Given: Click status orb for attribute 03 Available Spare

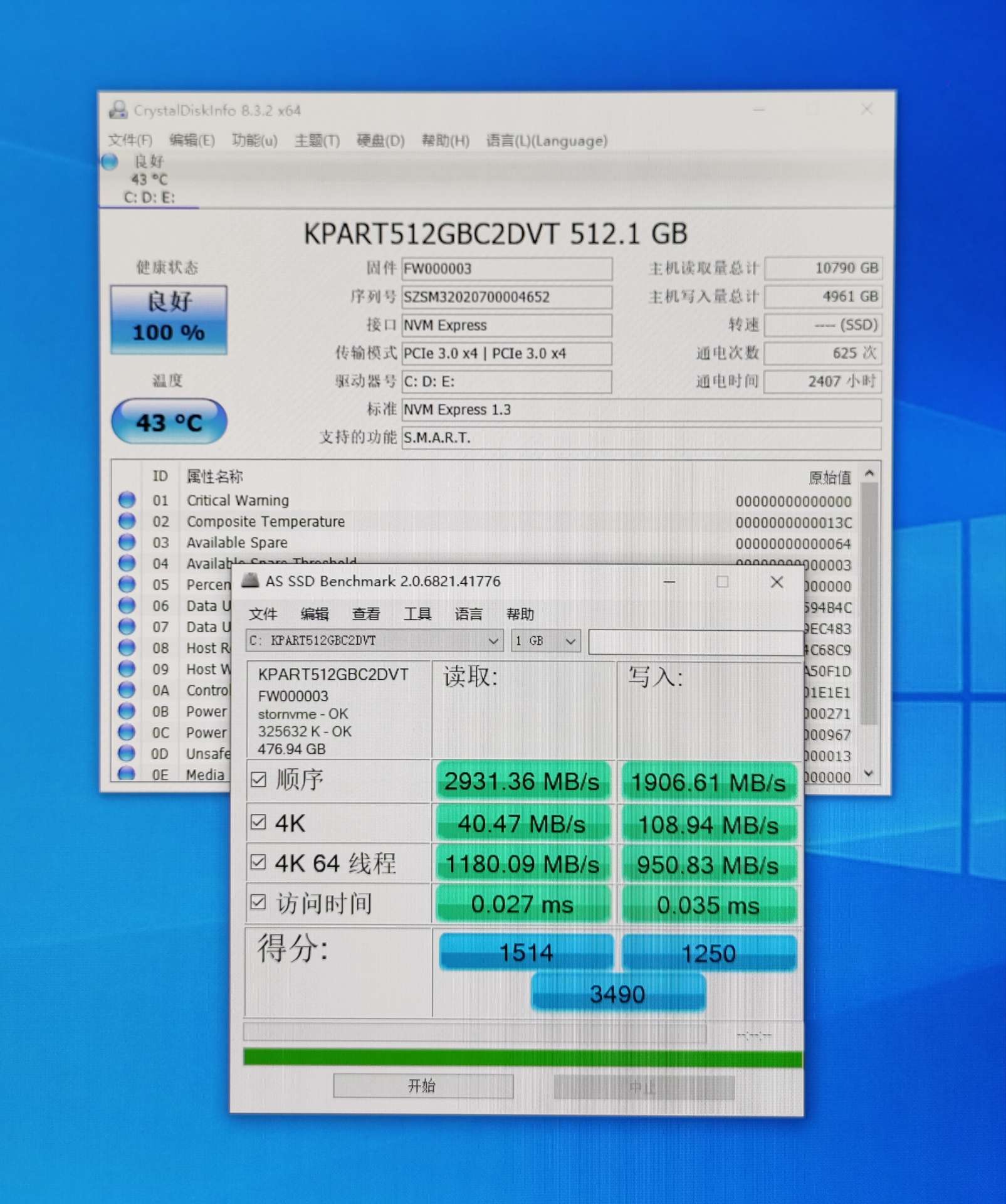Looking at the screenshot, I should (127, 542).
